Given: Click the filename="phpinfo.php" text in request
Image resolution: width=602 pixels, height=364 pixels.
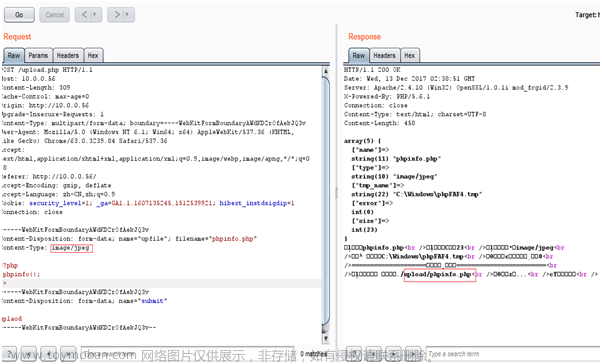Looking at the screenshot, I should (x=216, y=238).
